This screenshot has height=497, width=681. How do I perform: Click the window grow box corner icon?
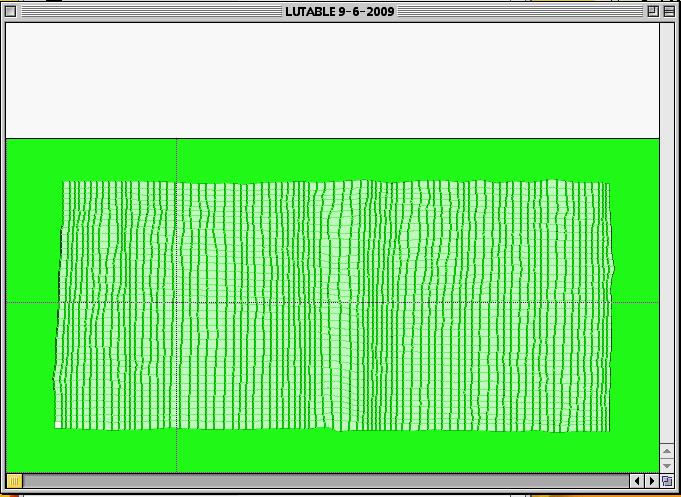point(667,480)
